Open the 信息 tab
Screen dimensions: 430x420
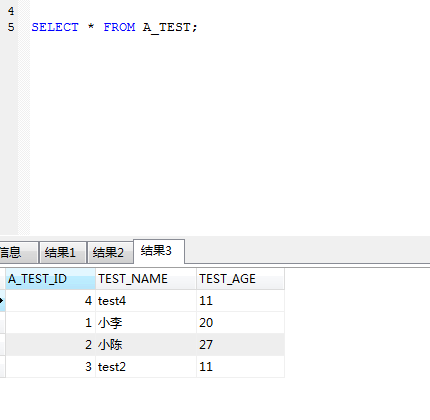18,252
